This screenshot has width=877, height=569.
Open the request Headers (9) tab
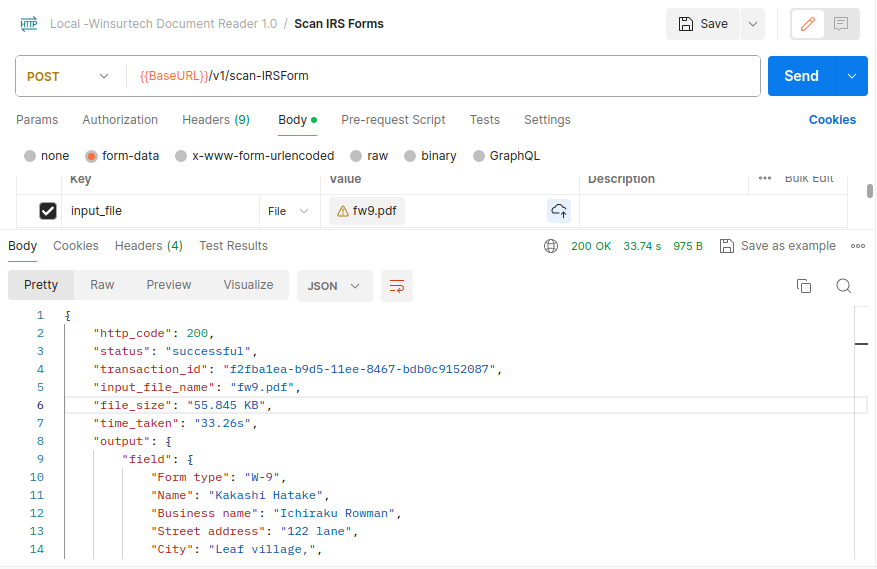coord(216,120)
